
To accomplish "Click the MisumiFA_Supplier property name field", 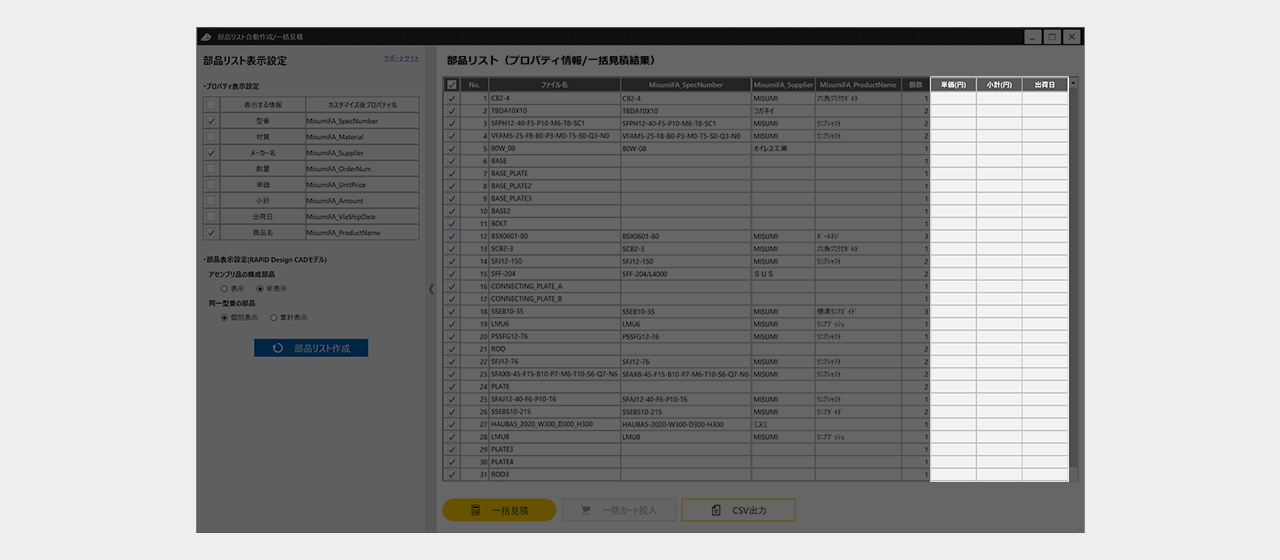I will pyautogui.click(x=361, y=153).
